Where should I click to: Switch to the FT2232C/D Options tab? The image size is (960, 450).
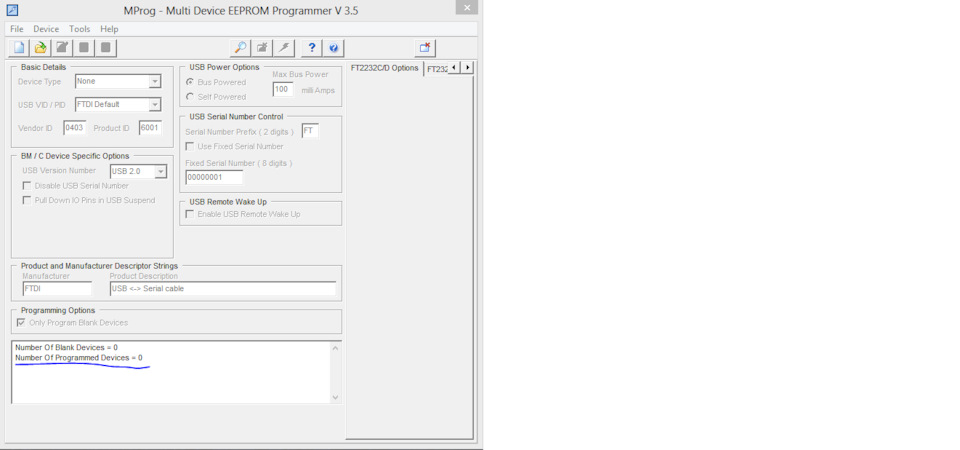[384, 68]
